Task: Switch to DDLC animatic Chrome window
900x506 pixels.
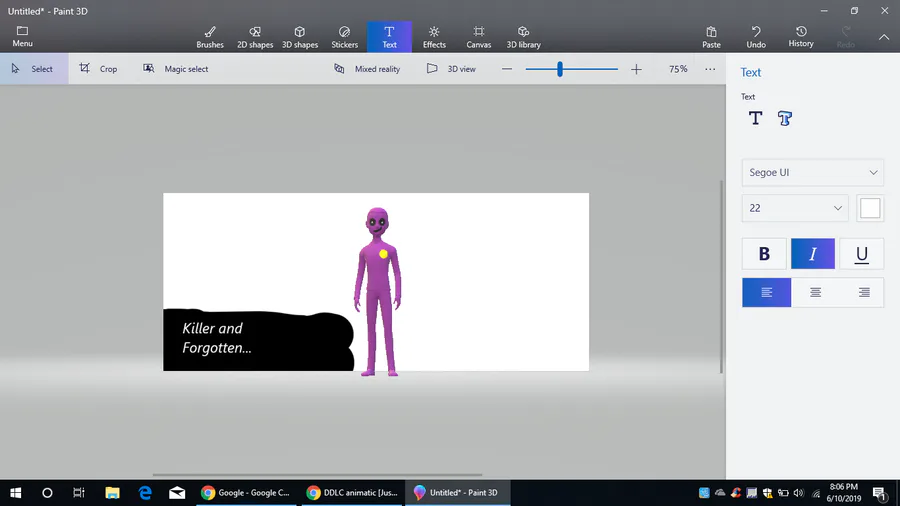Action: [352, 493]
